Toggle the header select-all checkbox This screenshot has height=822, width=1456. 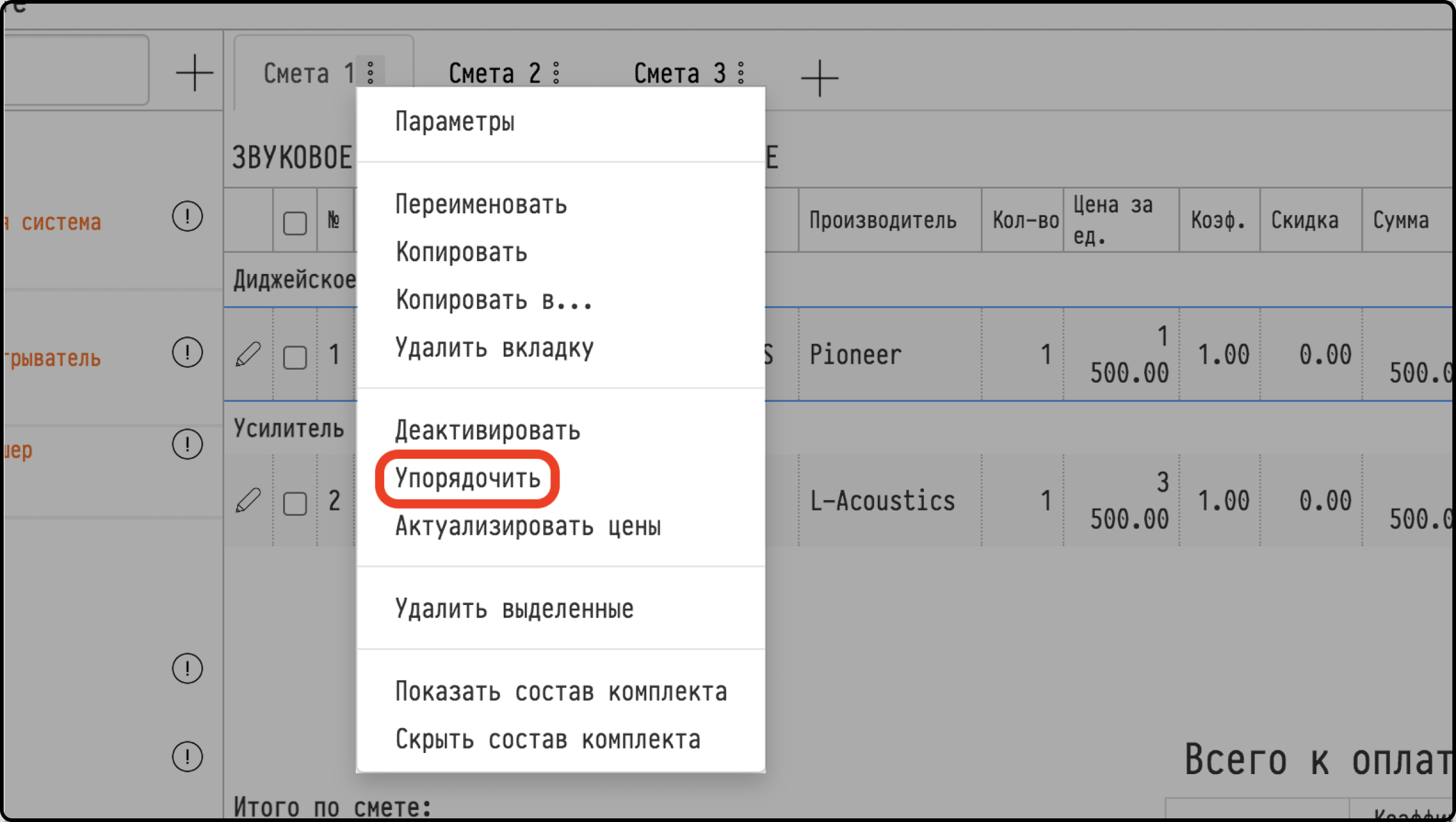click(295, 223)
